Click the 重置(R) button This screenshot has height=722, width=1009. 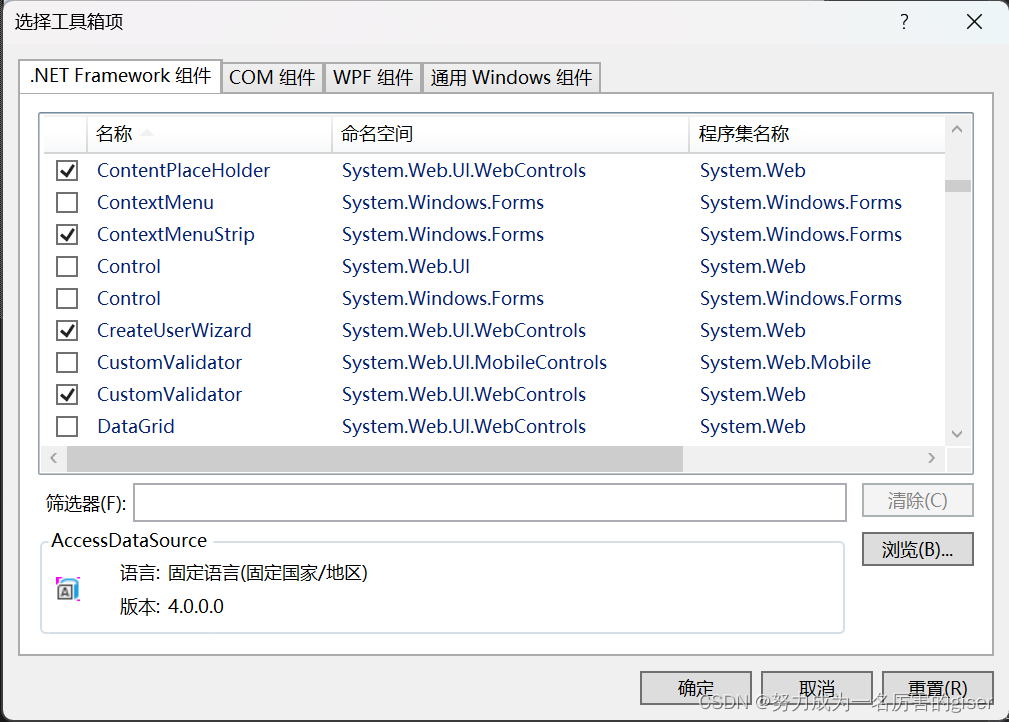coord(938,688)
